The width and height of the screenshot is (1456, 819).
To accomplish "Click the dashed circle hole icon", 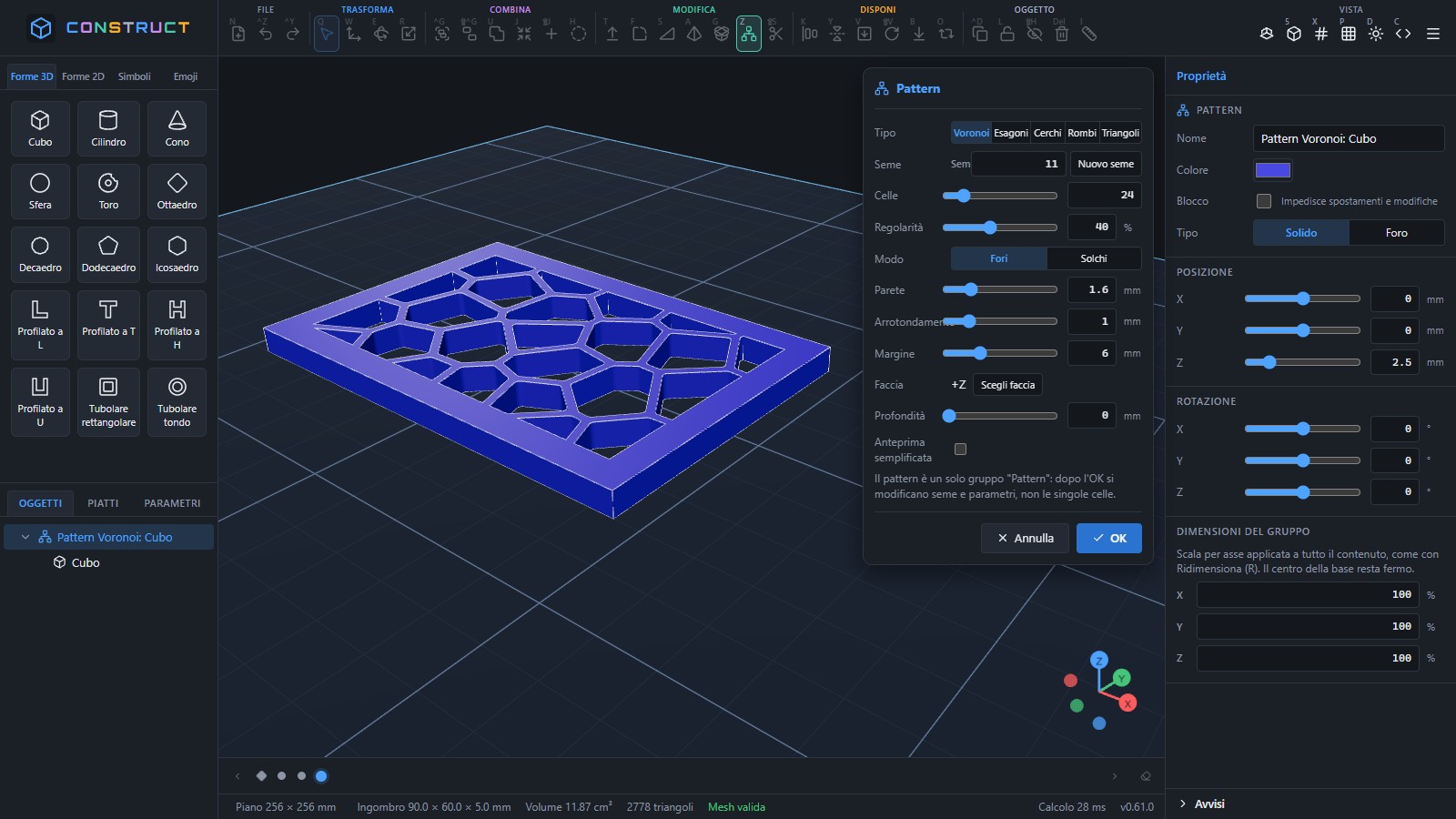I will (x=579, y=34).
